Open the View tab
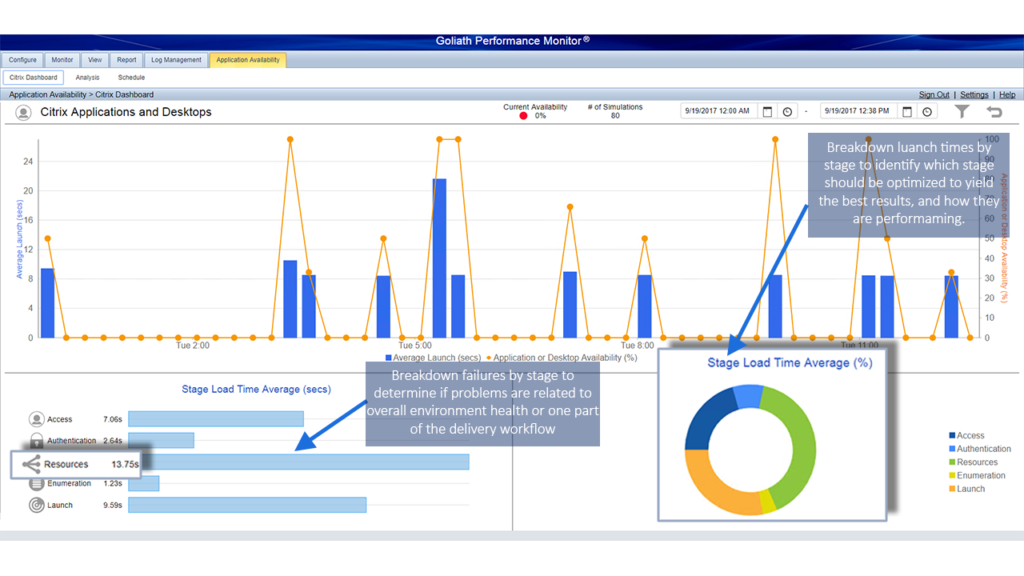 (x=95, y=60)
